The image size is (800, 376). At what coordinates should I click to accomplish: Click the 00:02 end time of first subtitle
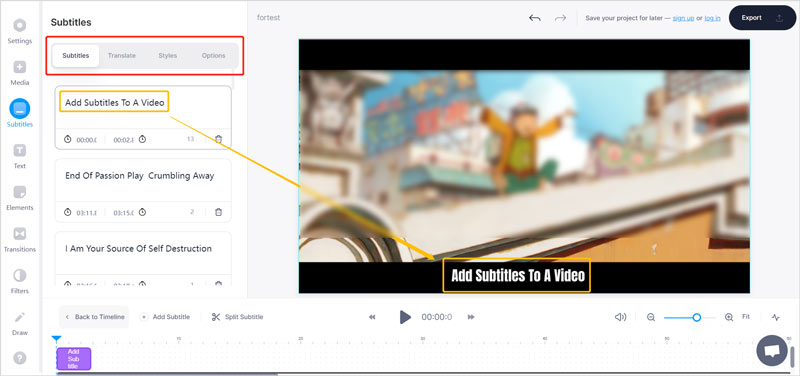coord(123,140)
